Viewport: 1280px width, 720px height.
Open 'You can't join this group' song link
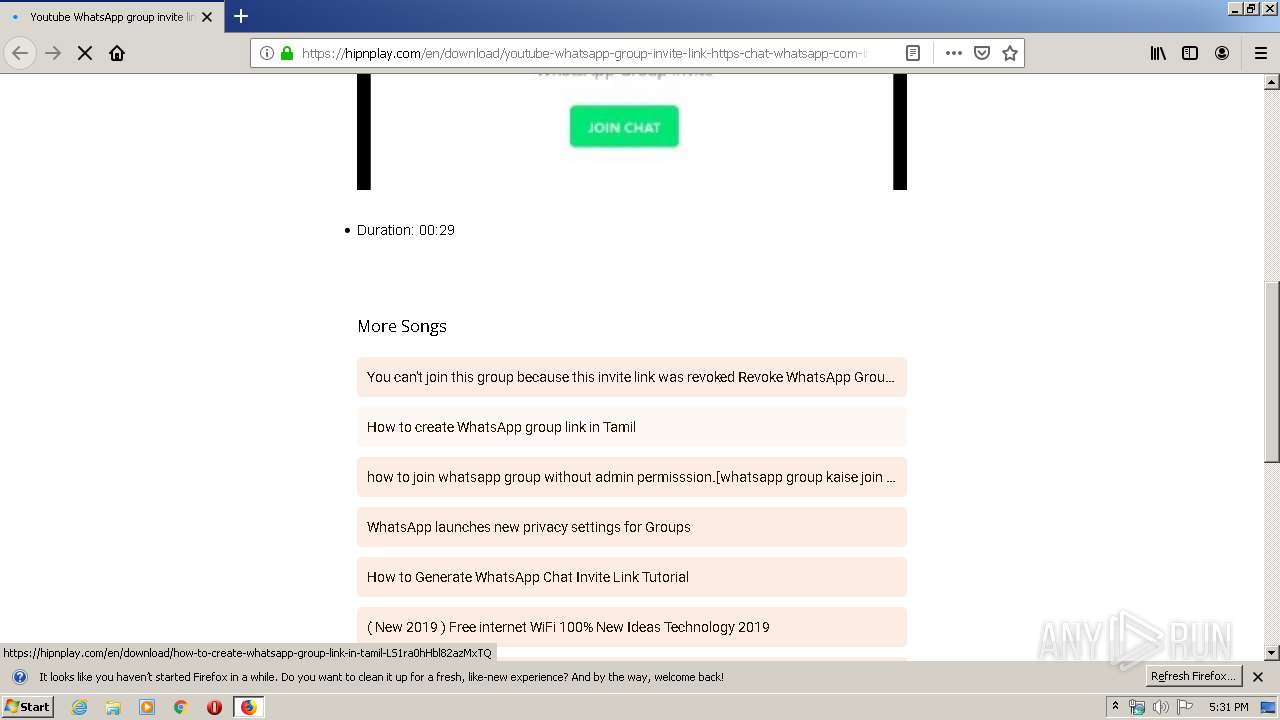click(x=632, y=377)
